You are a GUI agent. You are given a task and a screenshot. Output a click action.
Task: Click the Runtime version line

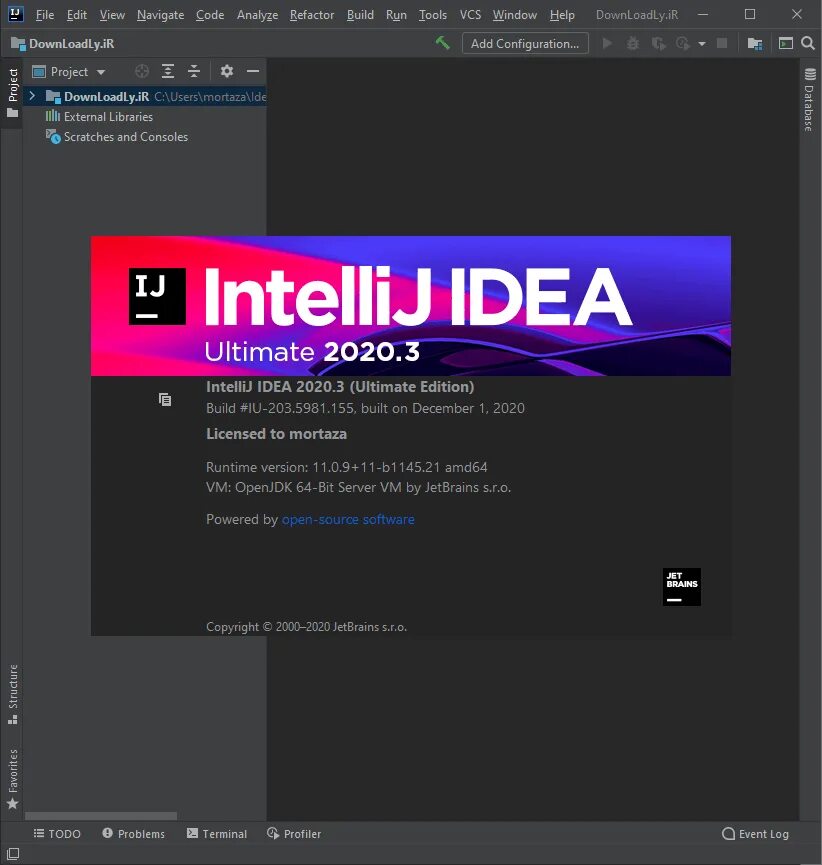346,467
